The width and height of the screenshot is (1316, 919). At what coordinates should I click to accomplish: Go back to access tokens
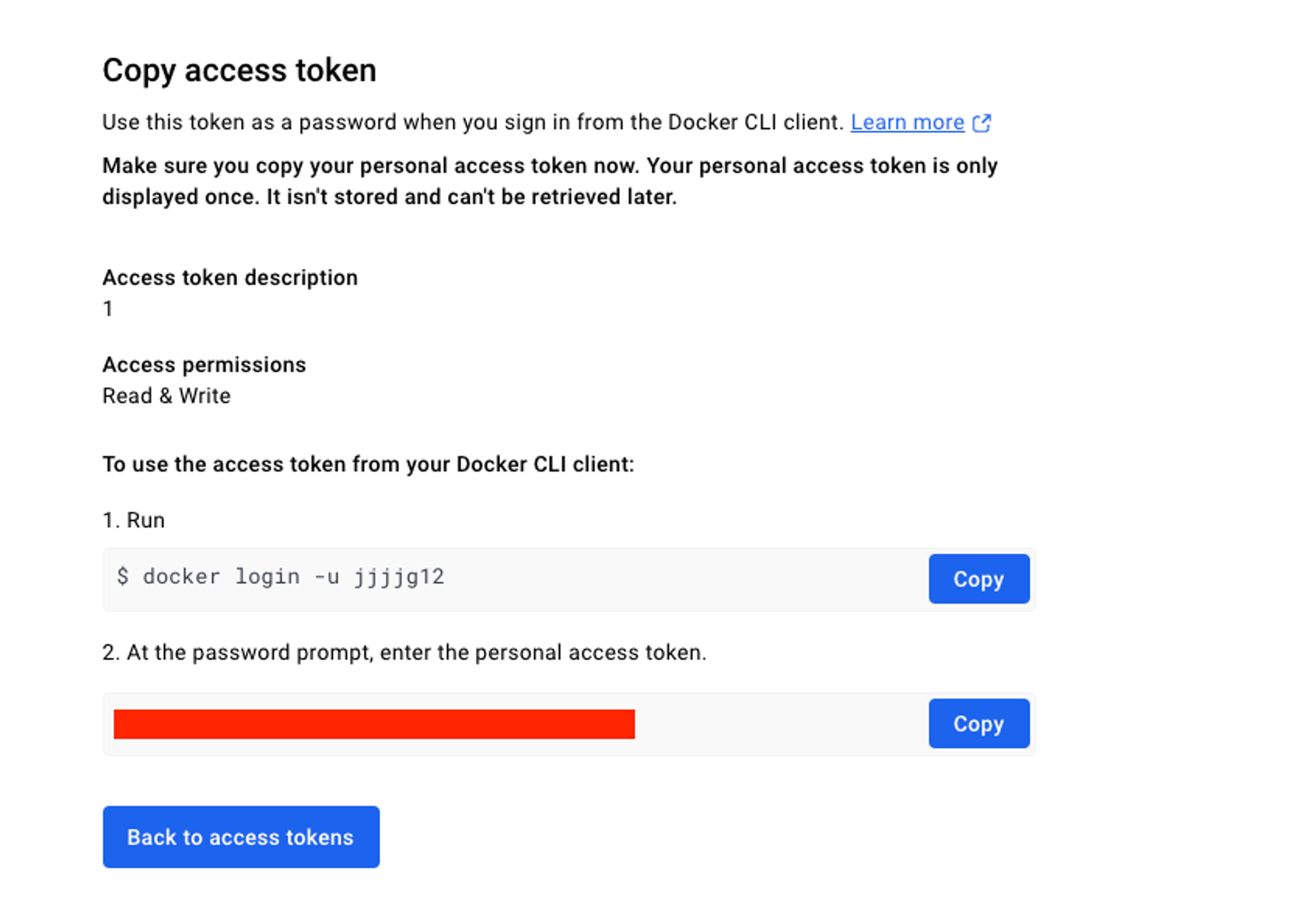pyautogui.click(x=241, y=837)
